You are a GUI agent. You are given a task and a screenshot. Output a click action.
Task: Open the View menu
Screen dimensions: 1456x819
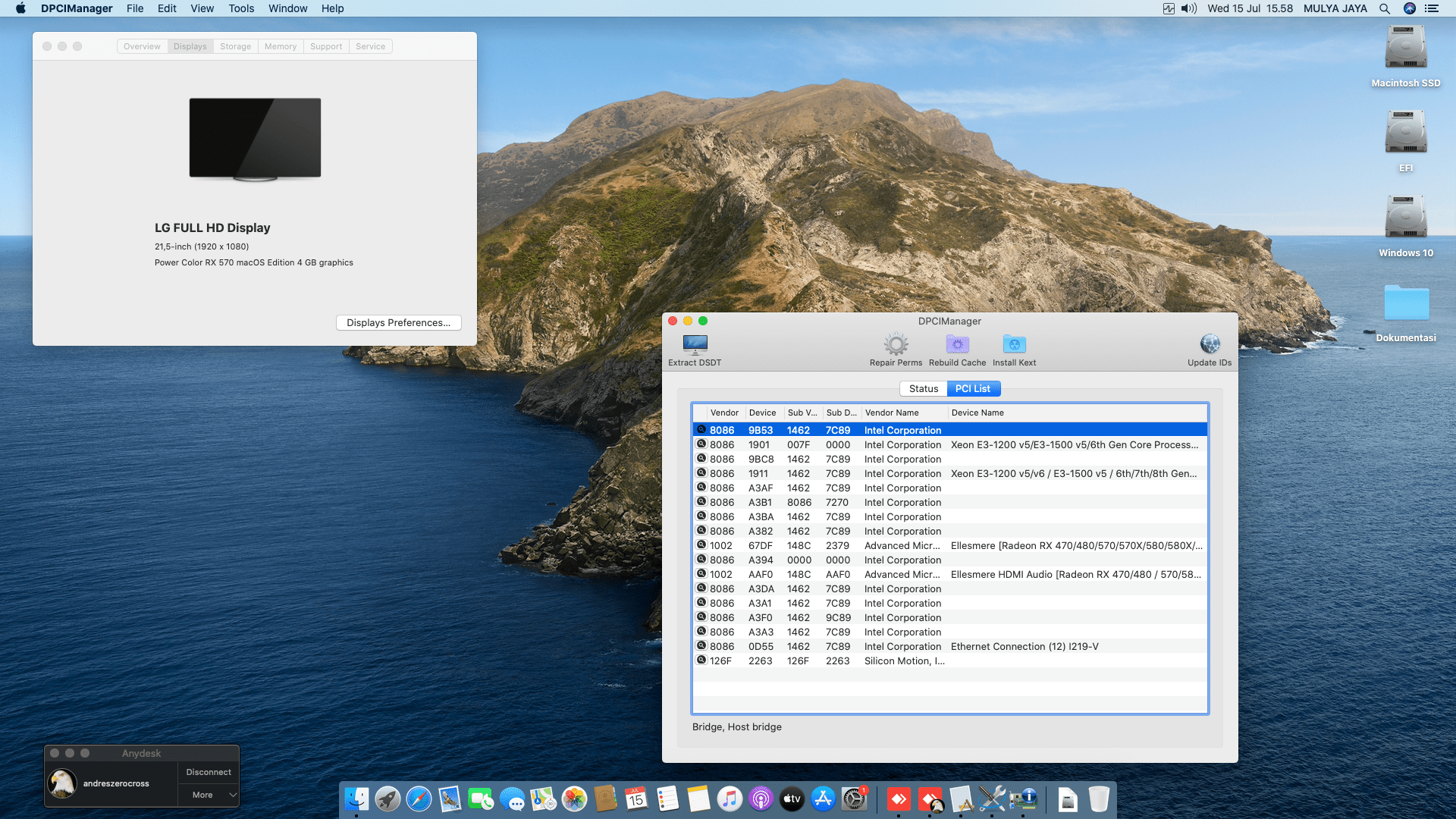click(202, 8)
